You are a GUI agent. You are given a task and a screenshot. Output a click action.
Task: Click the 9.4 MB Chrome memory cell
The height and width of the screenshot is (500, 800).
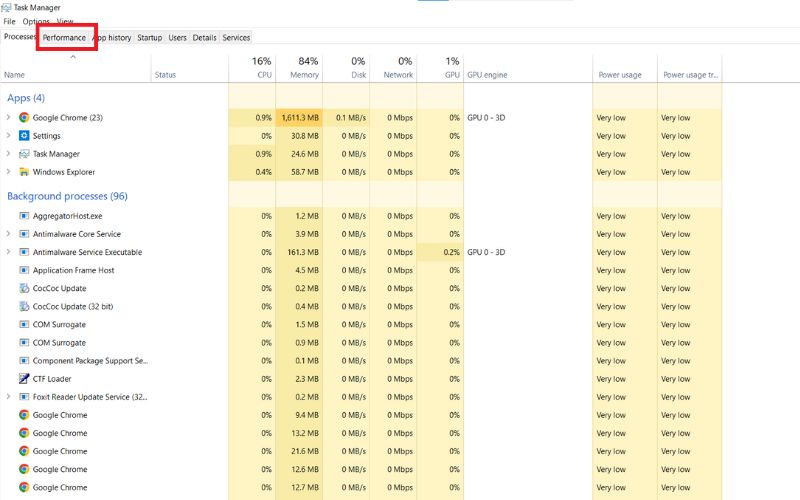[x=299, y=415]
